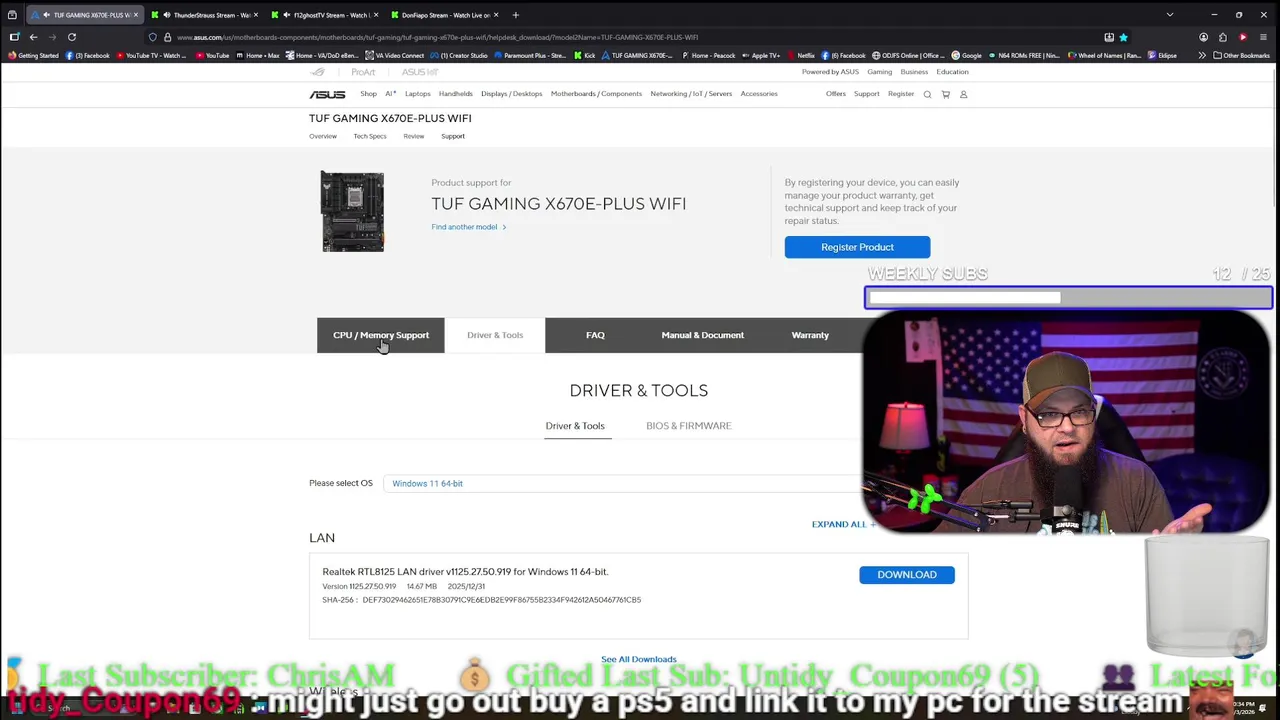
Task: Mute the TUF GAMING tab audio icon
Action: (x=46, y=15)
